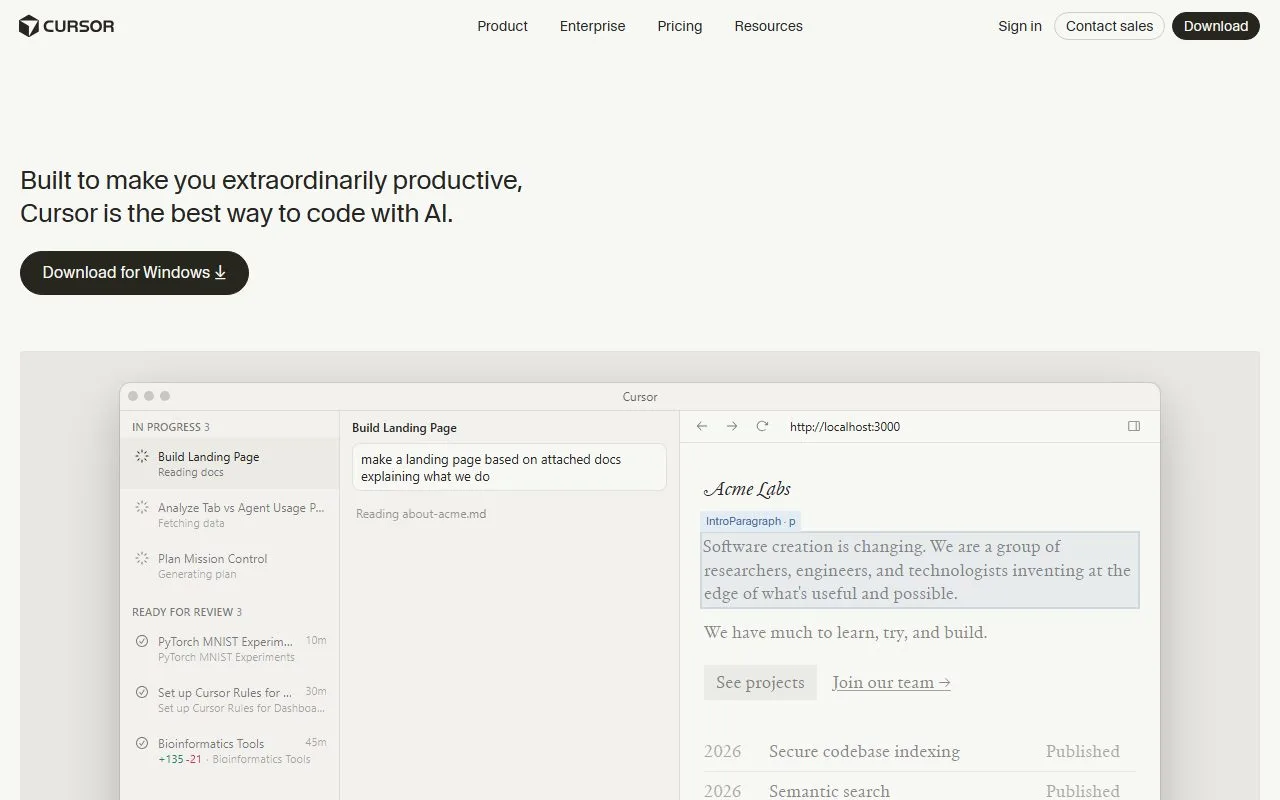The width and height of the screenshot is (1280, 800).
Task: Select Enterprise in the navigation bar
Action: [592, 26]
